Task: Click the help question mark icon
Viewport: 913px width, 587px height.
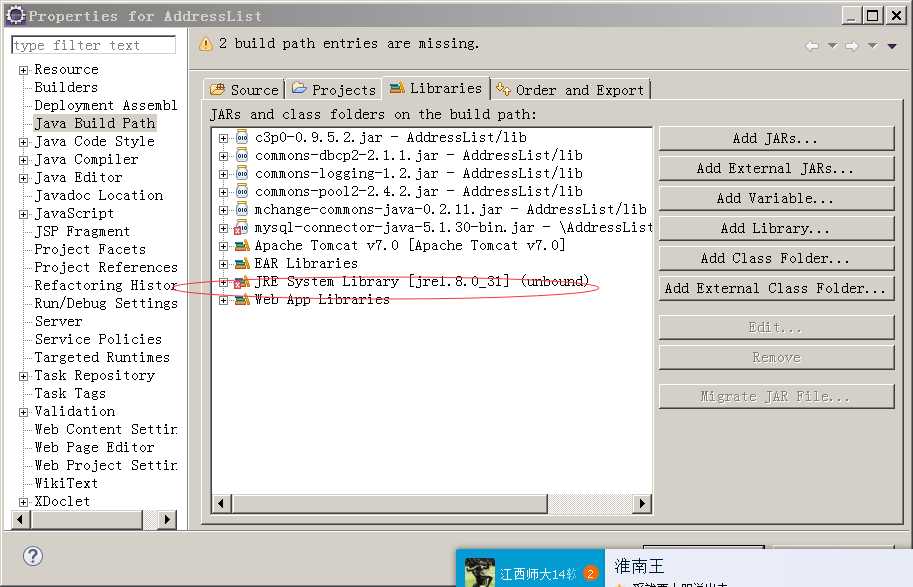Action: [x=33, y=556]
